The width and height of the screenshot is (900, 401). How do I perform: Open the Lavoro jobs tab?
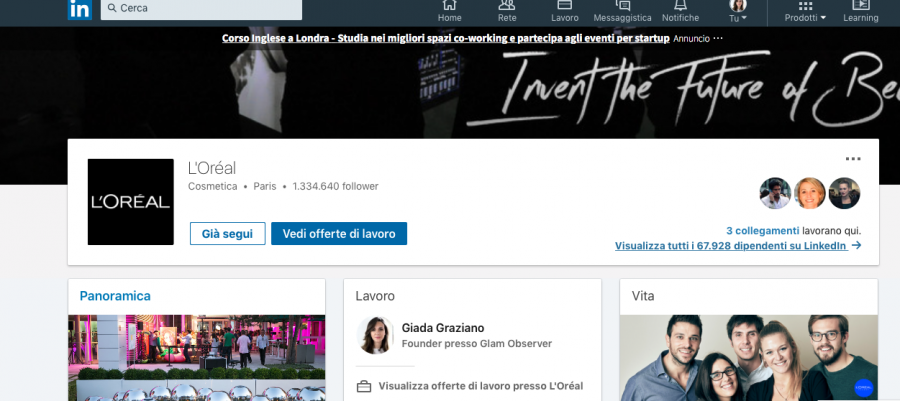pos(565,11)
